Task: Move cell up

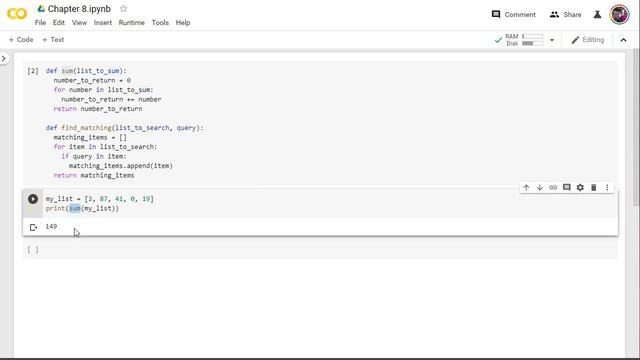Action: 526,187
